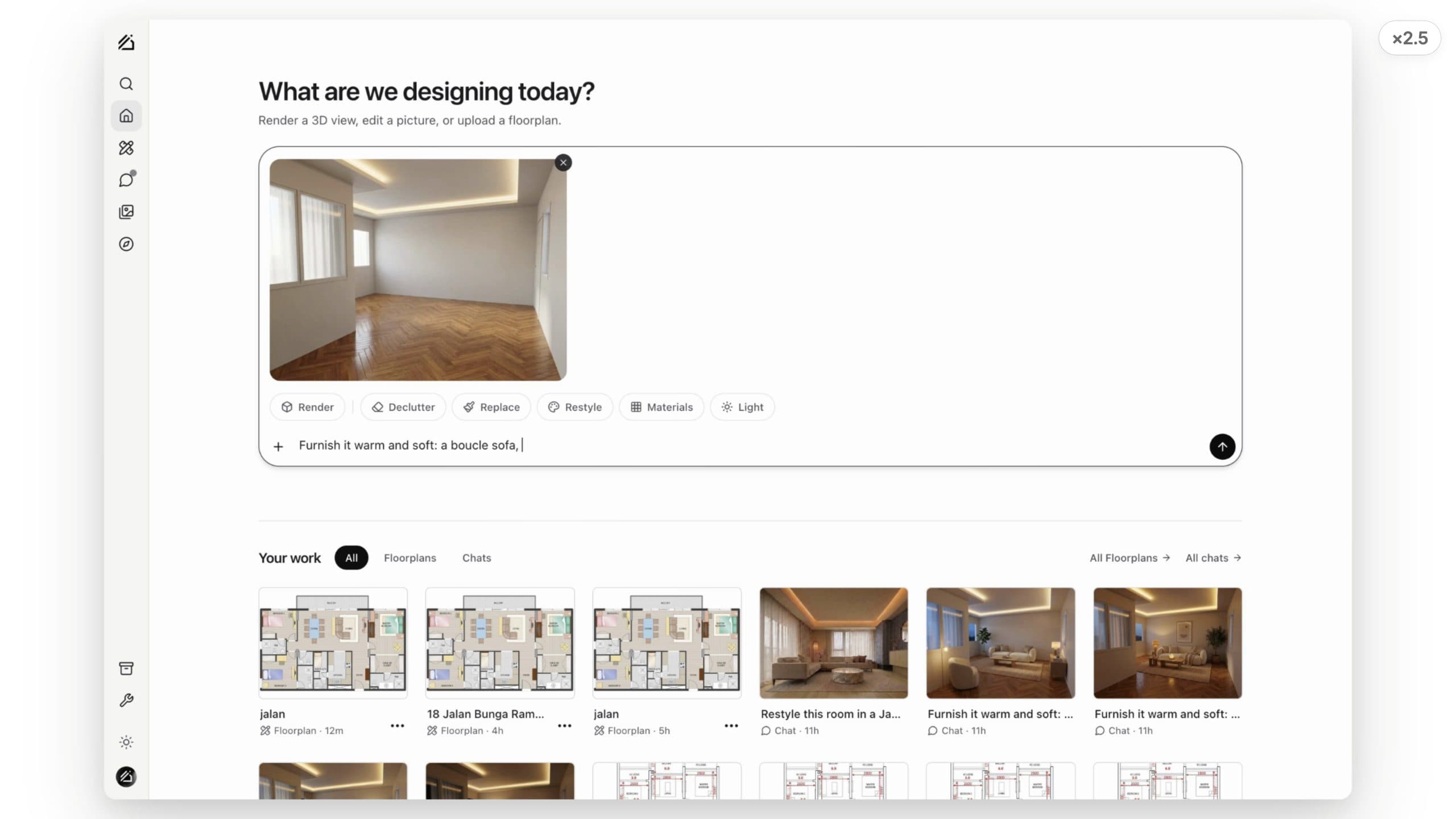The image size is (1456, 819).
Task: Switch to the All work filter
Action: [351, 558]
